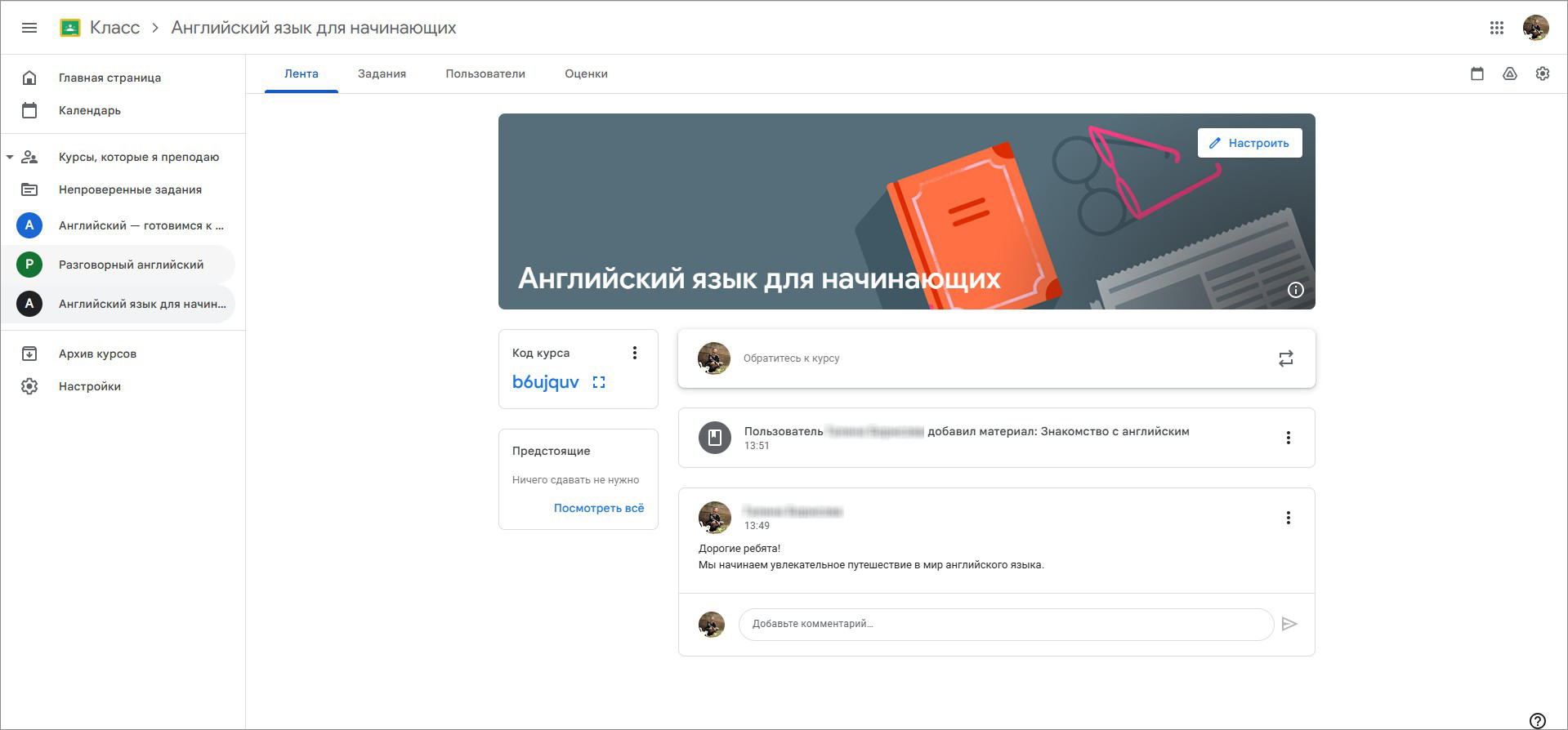
Task: Click the home icon in sidebar
Action: (29, 78)
